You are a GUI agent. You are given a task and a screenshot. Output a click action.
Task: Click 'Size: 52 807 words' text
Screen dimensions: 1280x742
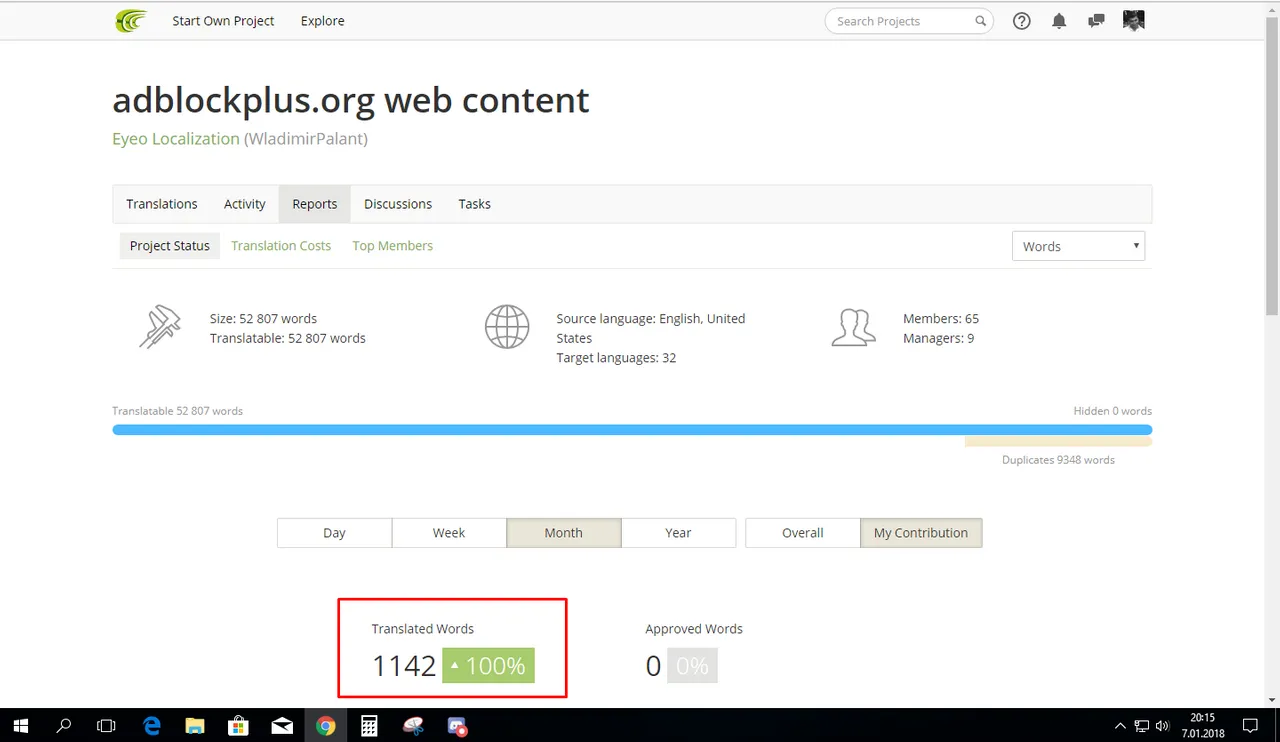click(263, 319)
